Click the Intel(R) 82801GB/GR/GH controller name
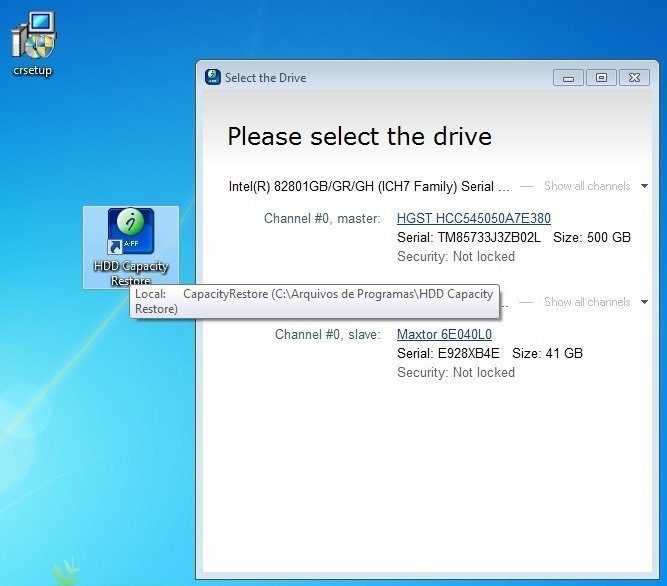667x586 pixels. pos(369,186)
